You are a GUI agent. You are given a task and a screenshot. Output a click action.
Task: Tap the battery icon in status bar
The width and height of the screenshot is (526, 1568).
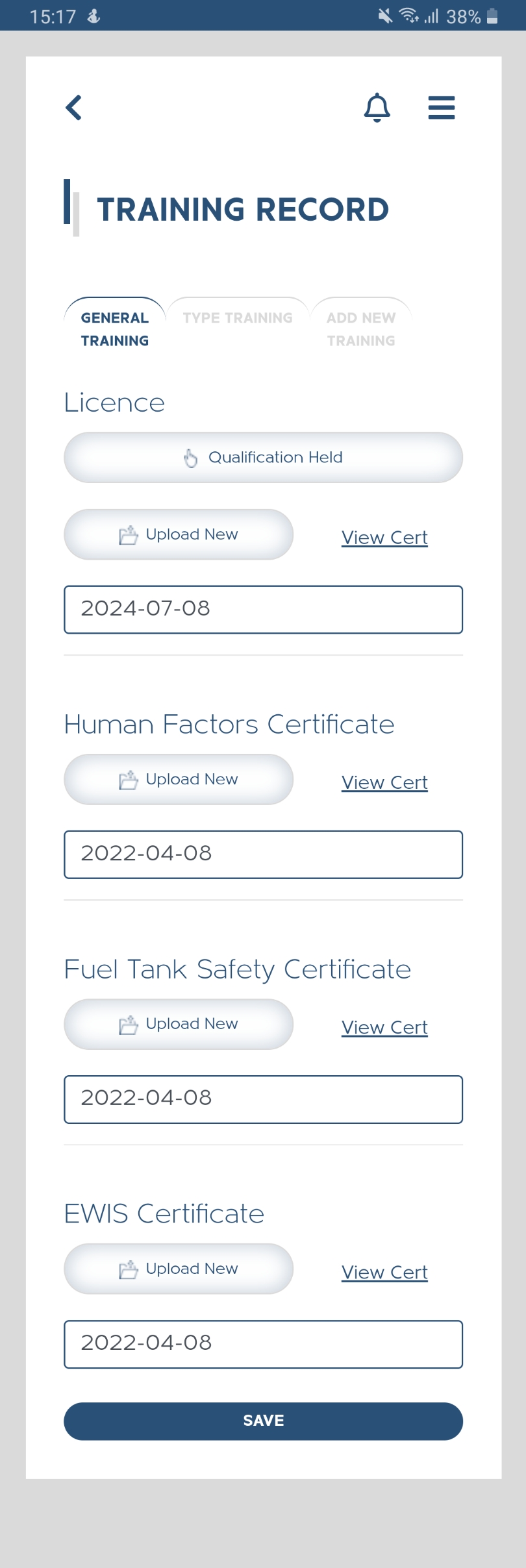pos(492,16)
